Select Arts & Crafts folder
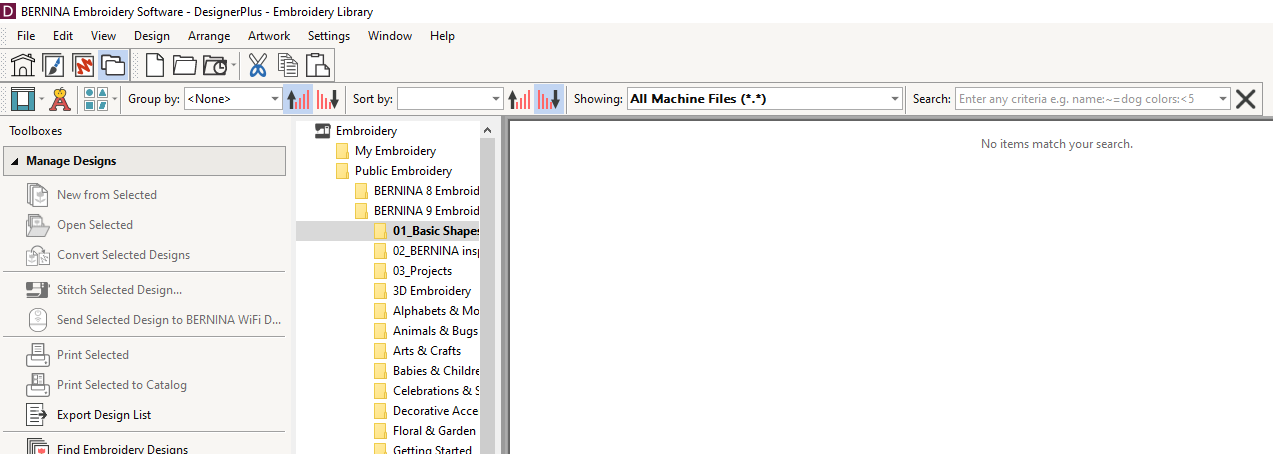Screen dimensions: 1273x454 coord(427,351)
